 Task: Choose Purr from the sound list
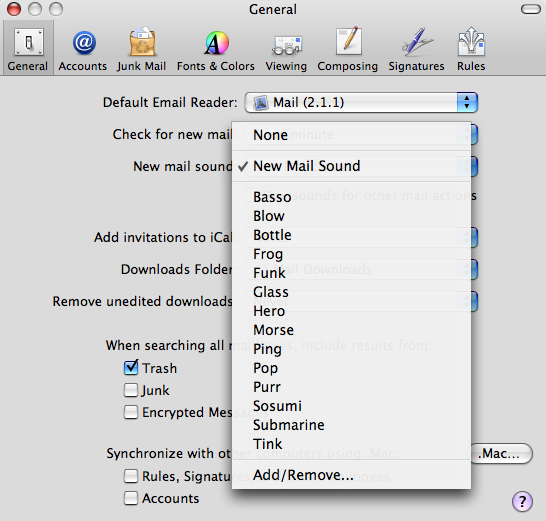click(x=351, y=387)
